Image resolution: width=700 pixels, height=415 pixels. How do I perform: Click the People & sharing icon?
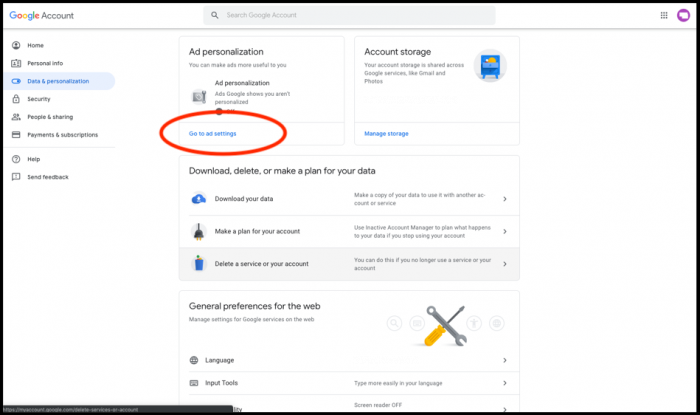coord(16,117)
